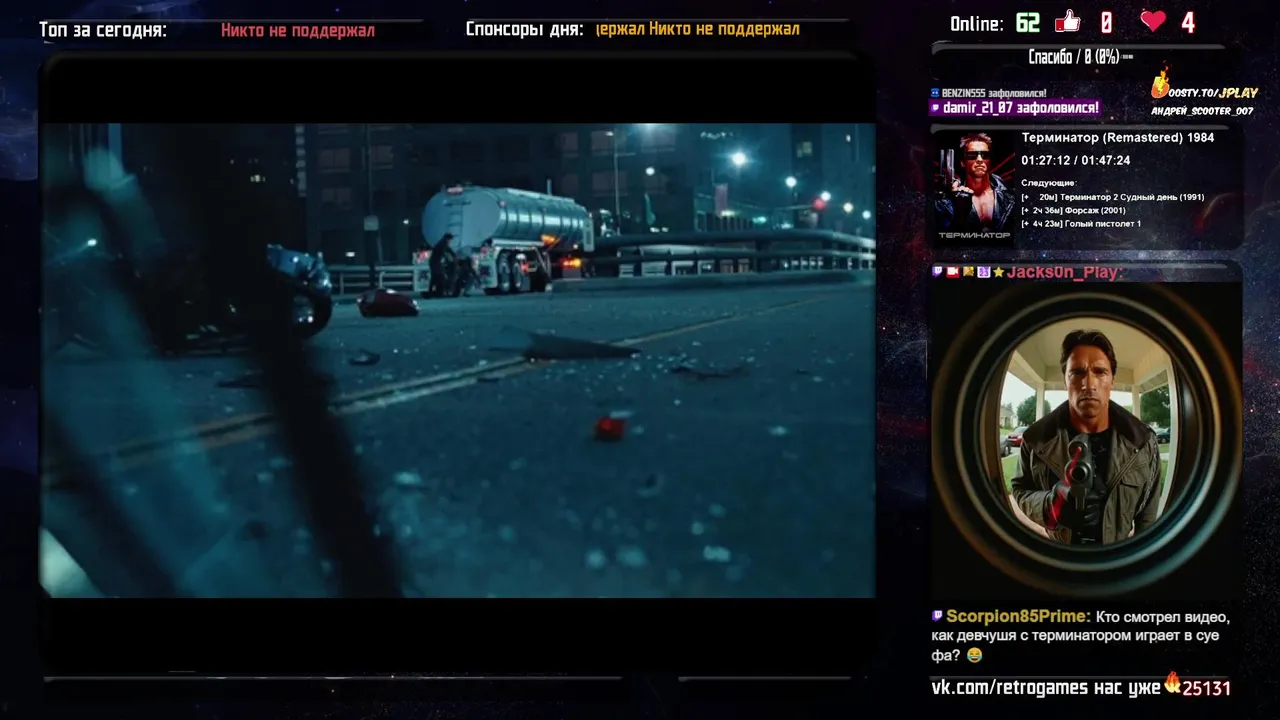Viewport: 1280px width, 720px height.
Task: Click the online viewer count 62
Action: click(1027, 22)
